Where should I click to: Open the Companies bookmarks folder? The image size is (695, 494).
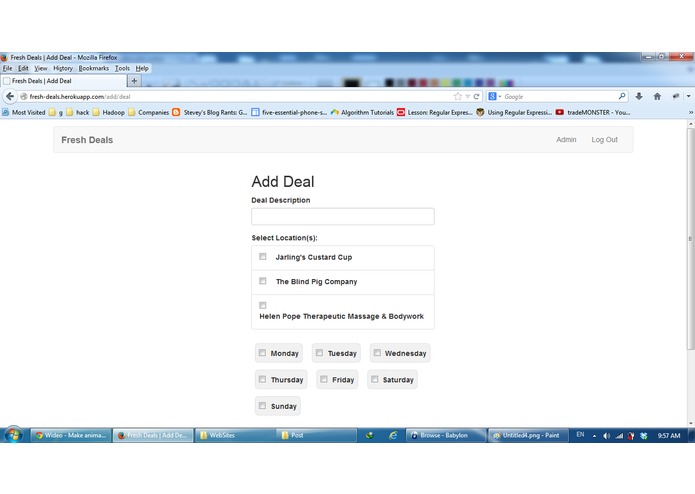pyautogui.click(x=148, y=113)
